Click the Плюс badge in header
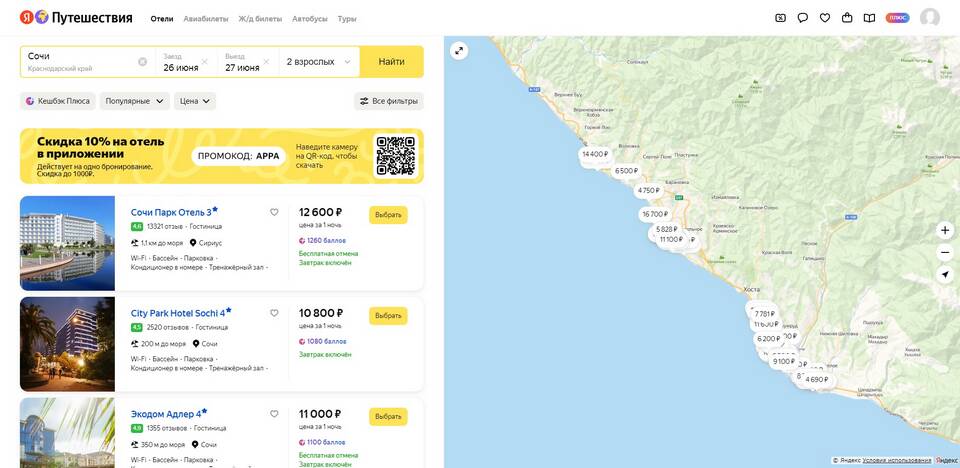This screenshot has height=468, width=960. click(x=898, y=18)
